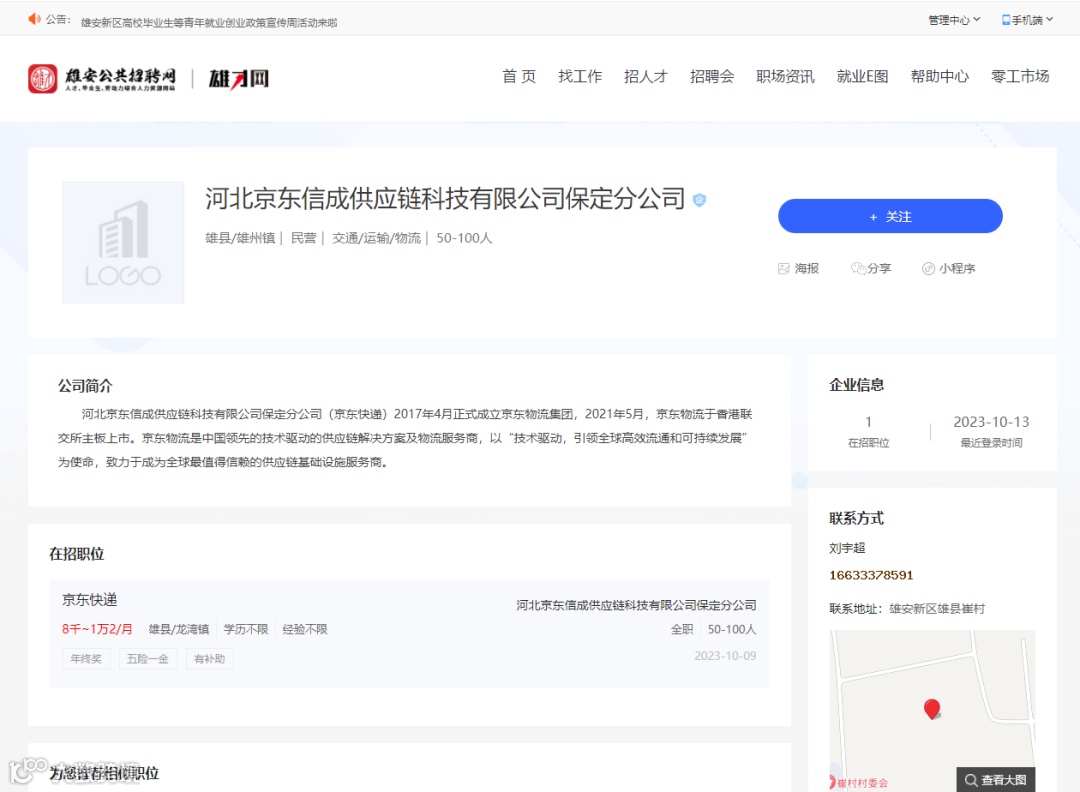
Task: Click the 查看大图 map button
Action: coord(995,780)
